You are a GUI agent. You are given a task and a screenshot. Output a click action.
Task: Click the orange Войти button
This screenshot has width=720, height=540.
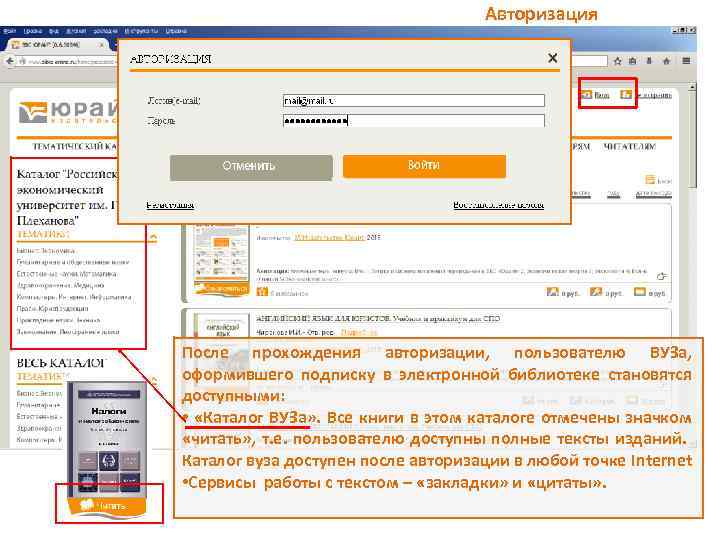click(x=424, y=166)
